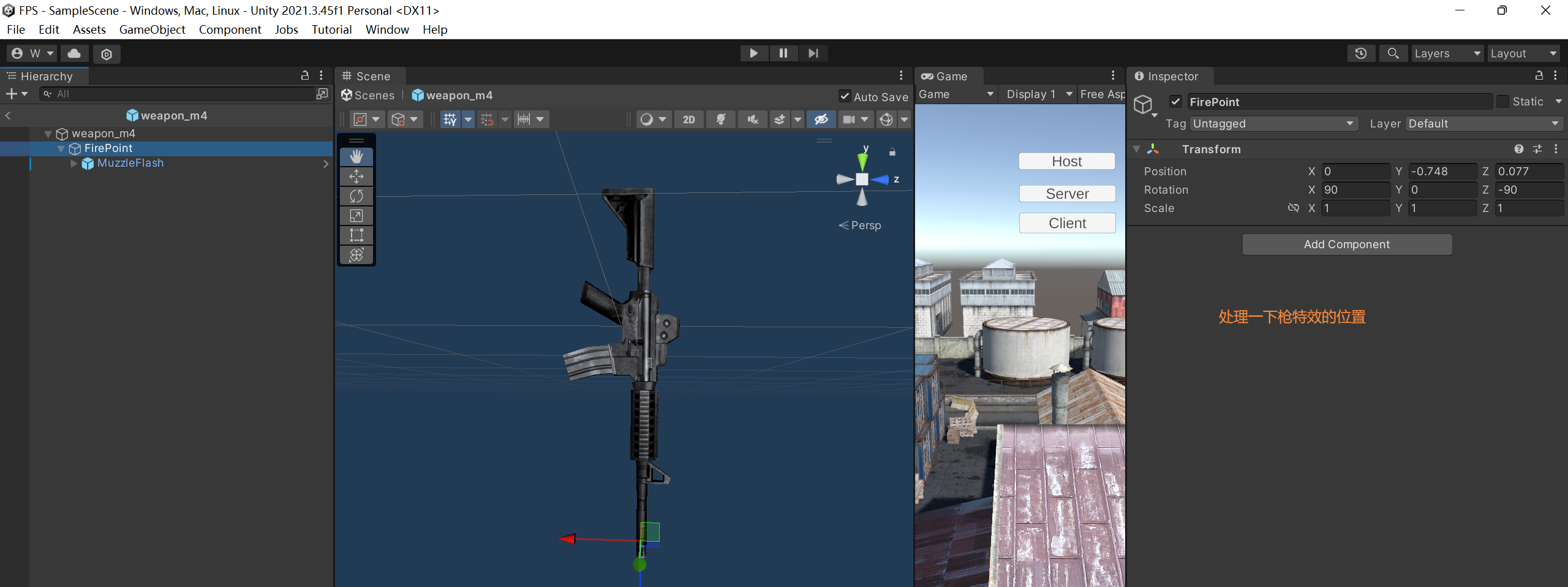1568x587 pixels.
Task: Collapse FirePoint tree node
Action: point(61,148)
